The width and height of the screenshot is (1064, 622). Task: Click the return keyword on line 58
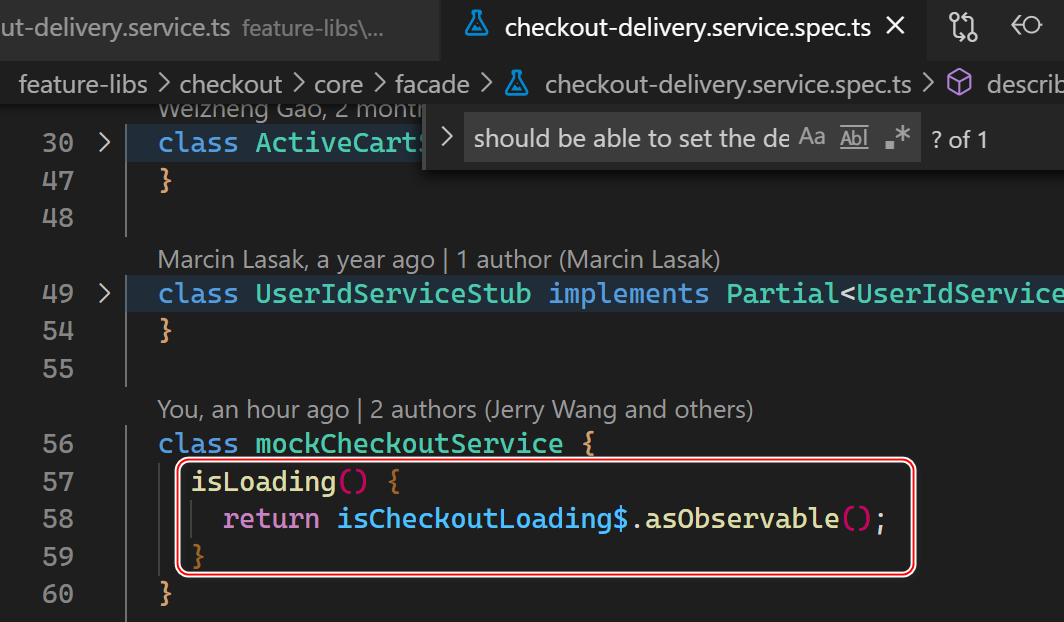pos(271,518)
